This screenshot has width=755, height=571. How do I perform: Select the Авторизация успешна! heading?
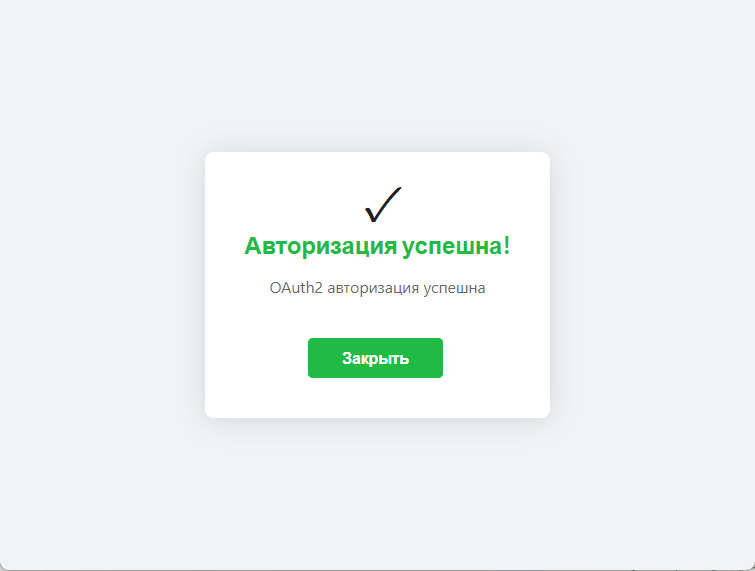[x=377, y=246]
